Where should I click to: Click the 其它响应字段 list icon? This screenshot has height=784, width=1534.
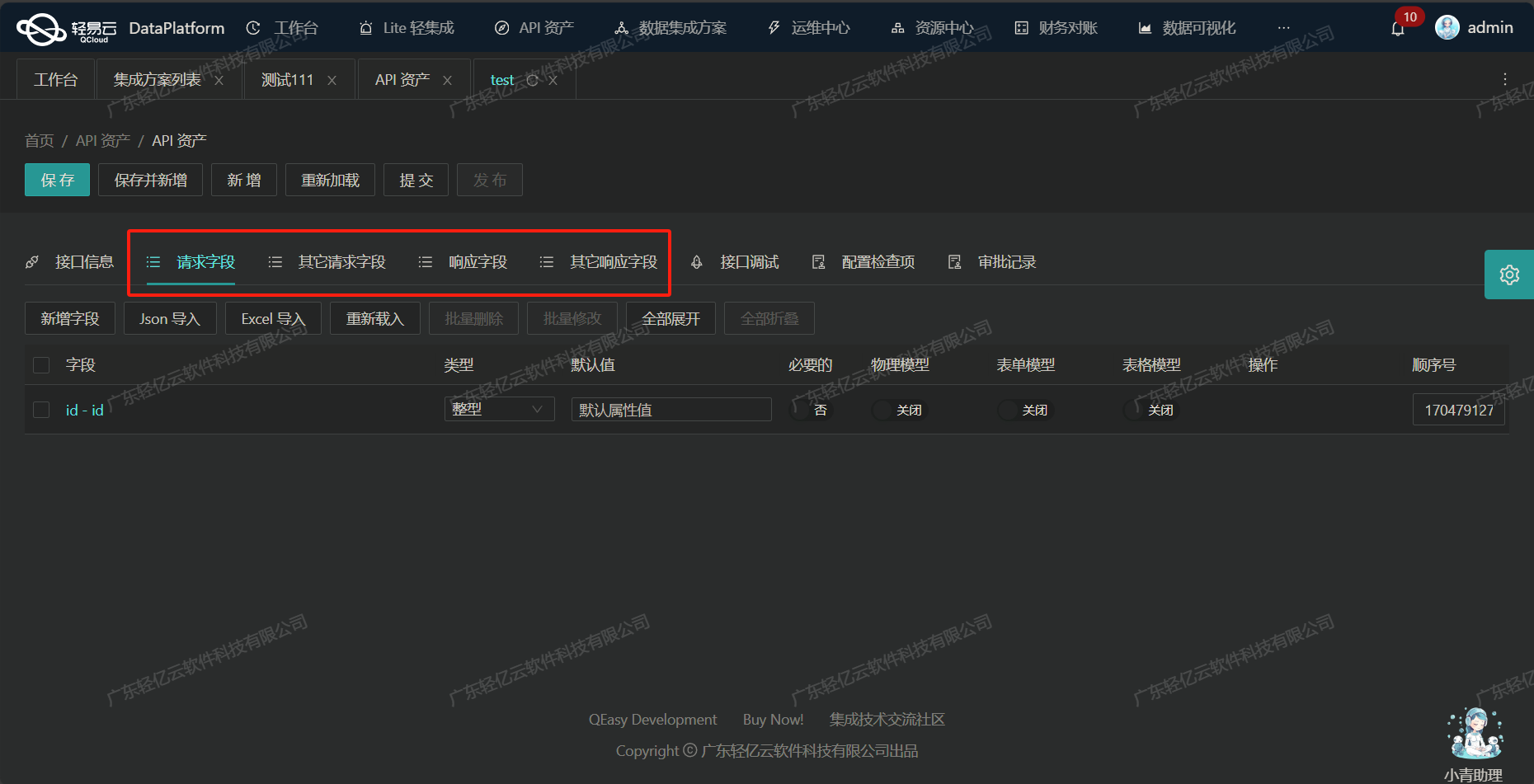point(547,262)
